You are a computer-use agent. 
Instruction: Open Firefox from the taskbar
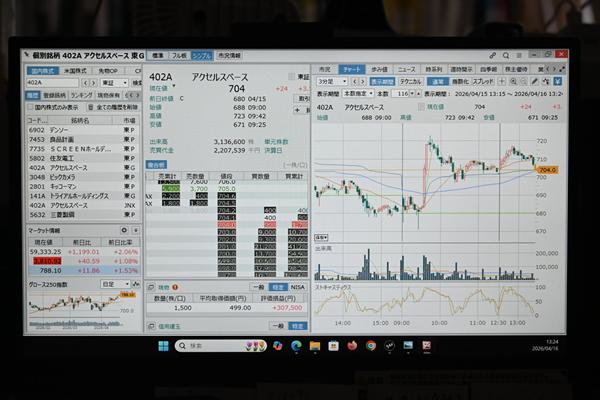[x=351, y=345]
